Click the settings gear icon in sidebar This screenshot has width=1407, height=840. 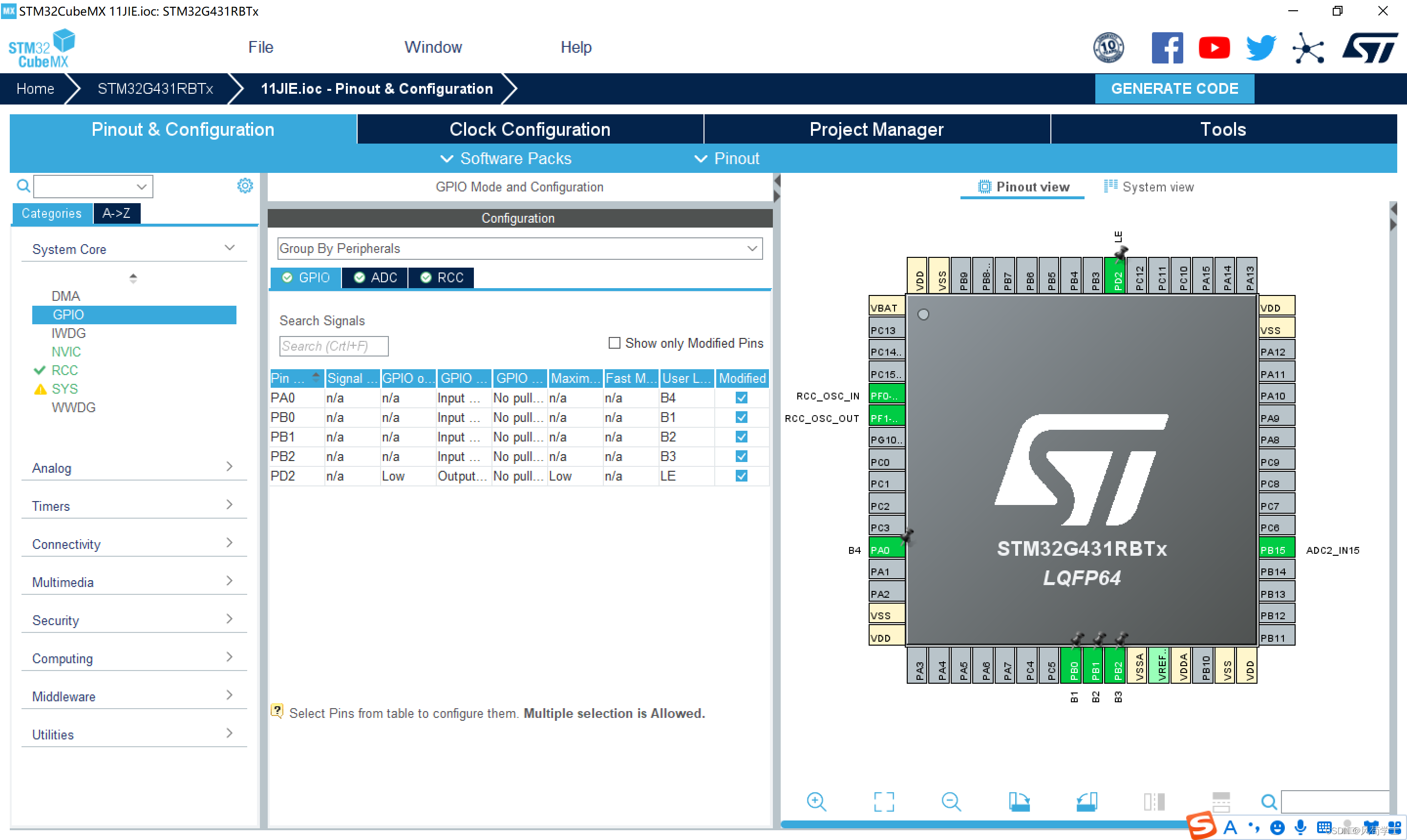coord(245,186)
